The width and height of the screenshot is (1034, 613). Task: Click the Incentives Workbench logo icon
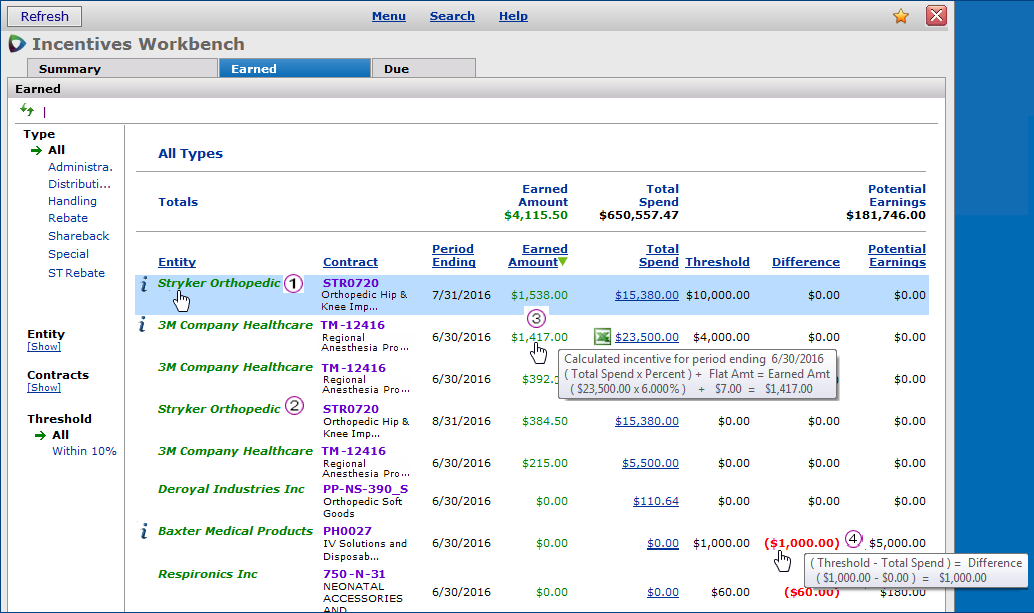point(17,44)
